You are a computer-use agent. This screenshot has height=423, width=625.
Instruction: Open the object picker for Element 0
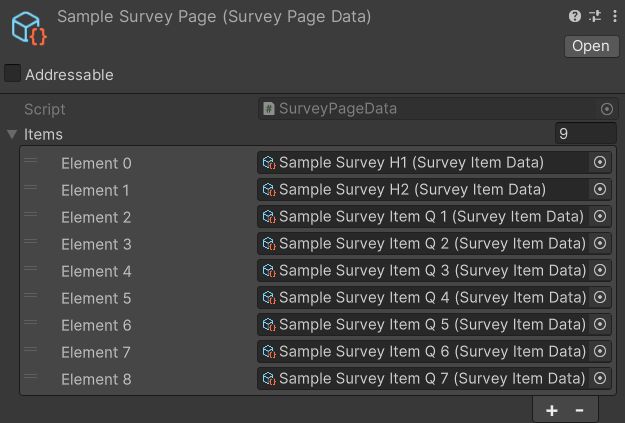coord(600,162)
